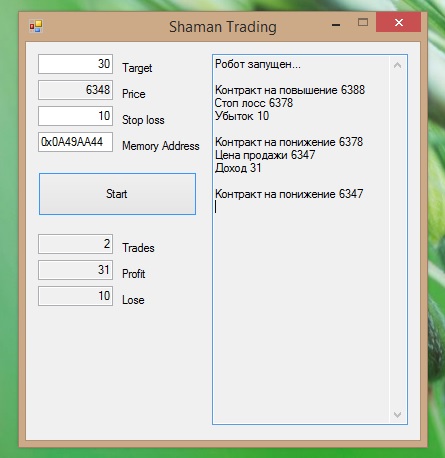Click the 'Shaman Trading' window title
Viewport: 445px width, 458px height.
click(223, 27)
